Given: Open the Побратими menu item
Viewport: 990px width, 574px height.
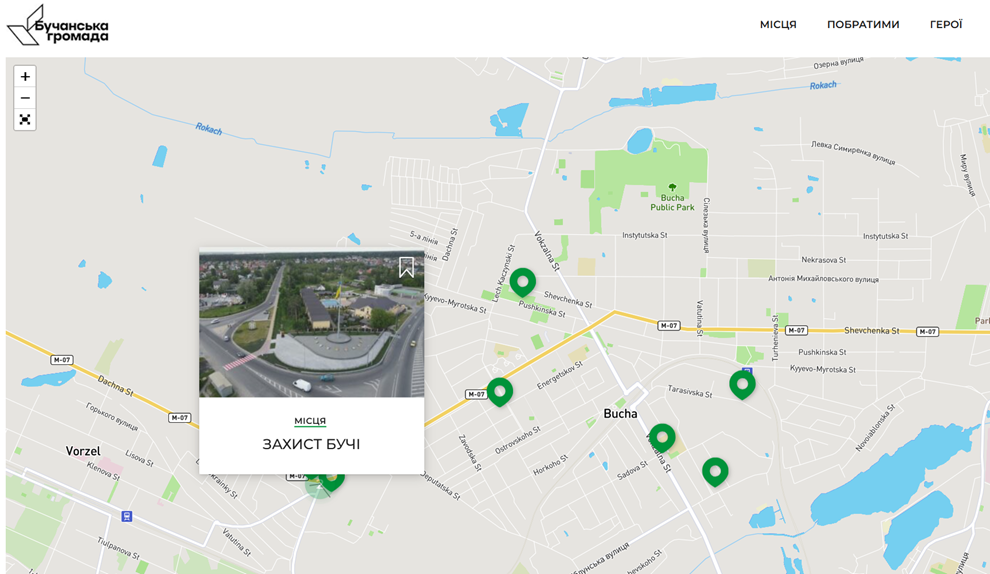Looking at the screenshot, I should click(863, 25).
